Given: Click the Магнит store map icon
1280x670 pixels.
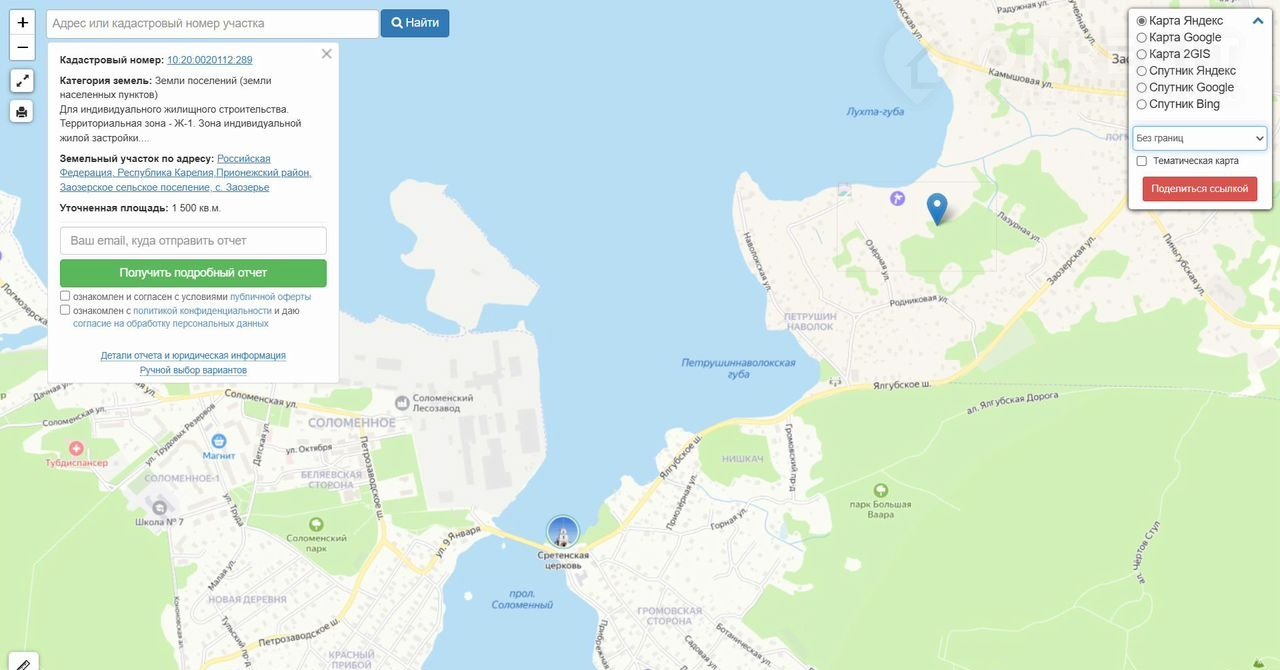Looking at the screenshot, I should pos(219,440).
